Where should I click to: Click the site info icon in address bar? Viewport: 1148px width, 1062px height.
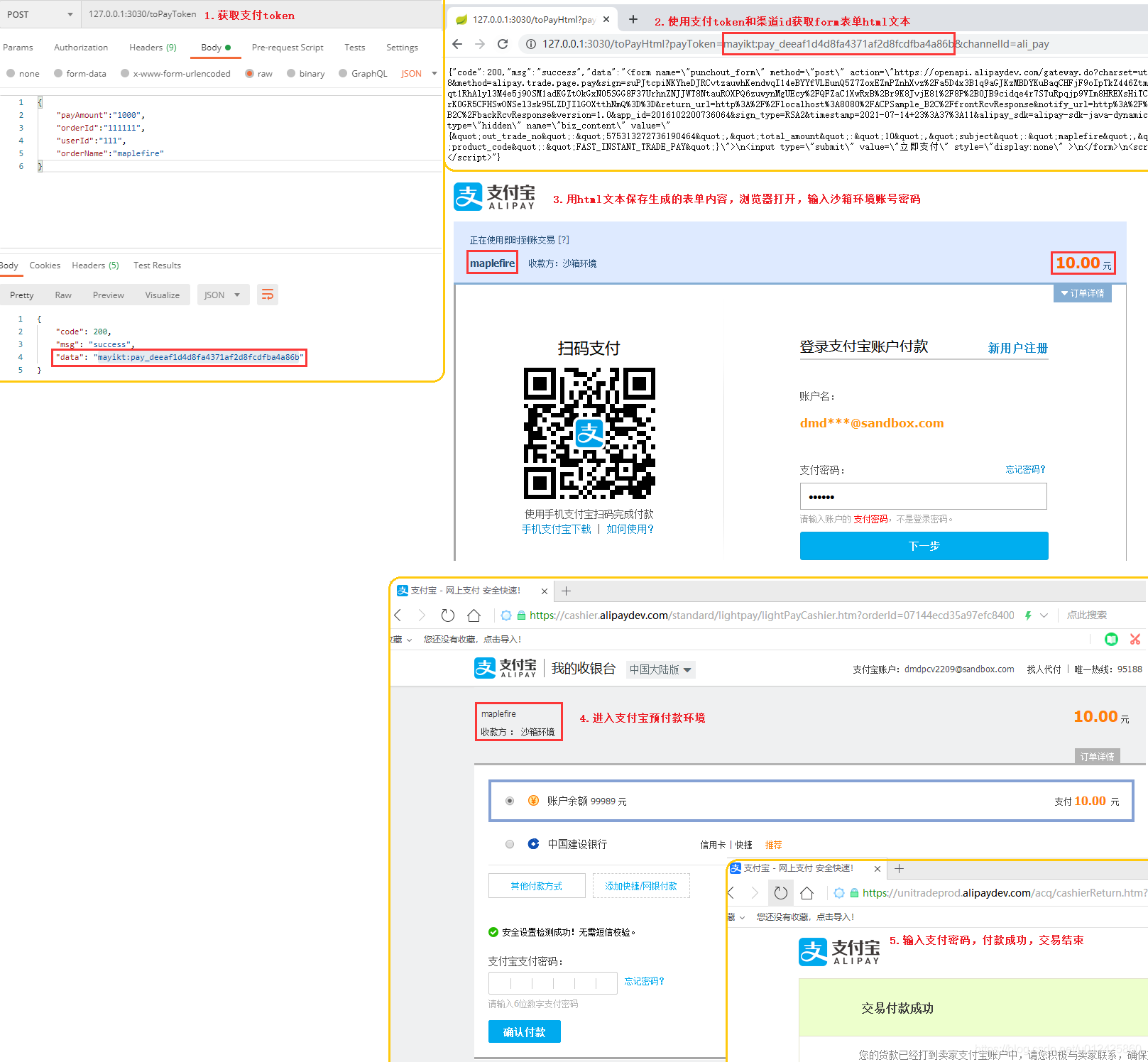coord(530,44)
